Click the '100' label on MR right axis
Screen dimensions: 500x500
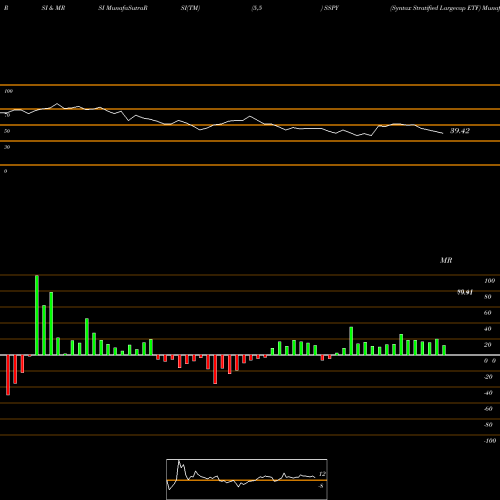point(489,281)
